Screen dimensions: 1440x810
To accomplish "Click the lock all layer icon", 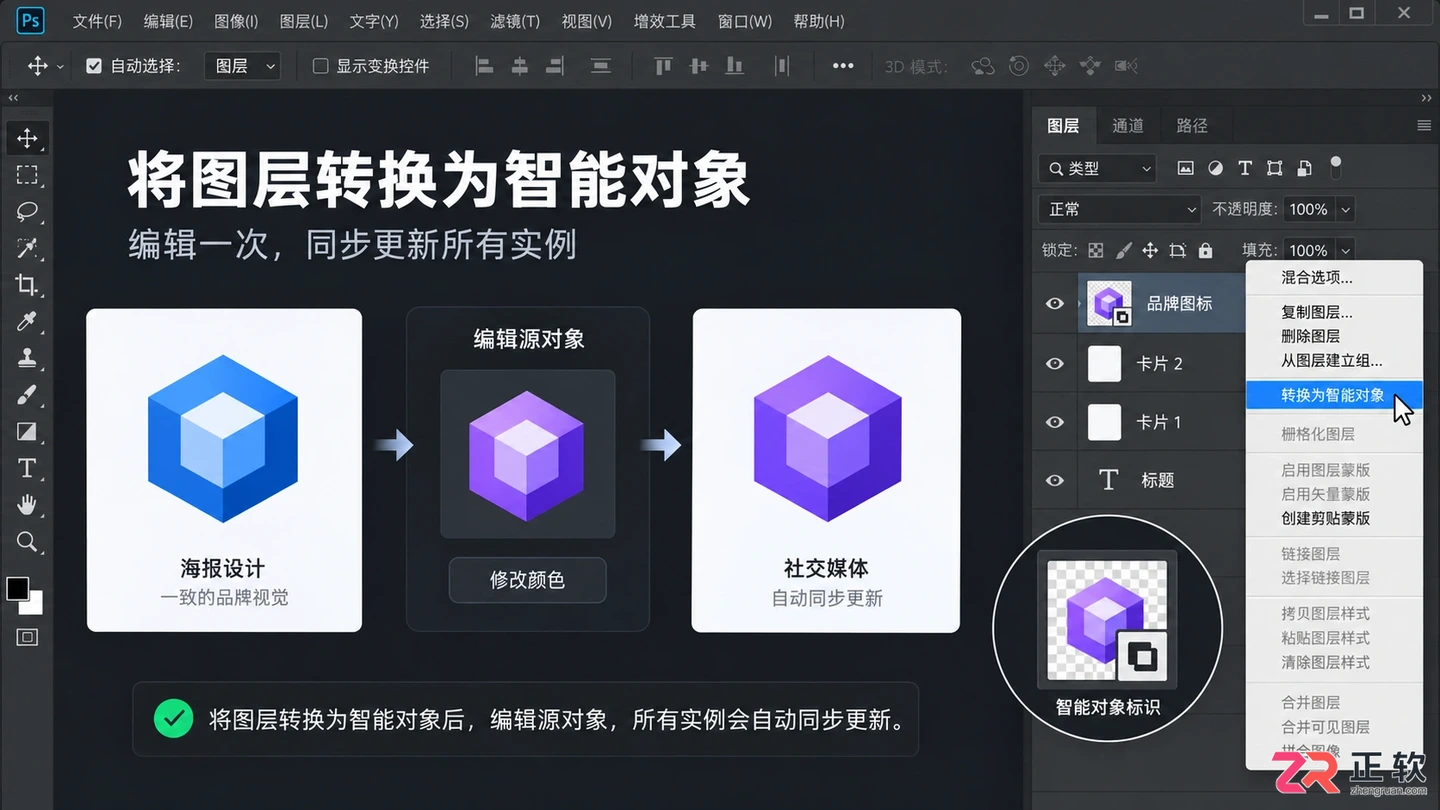I will click(1205, 250).
